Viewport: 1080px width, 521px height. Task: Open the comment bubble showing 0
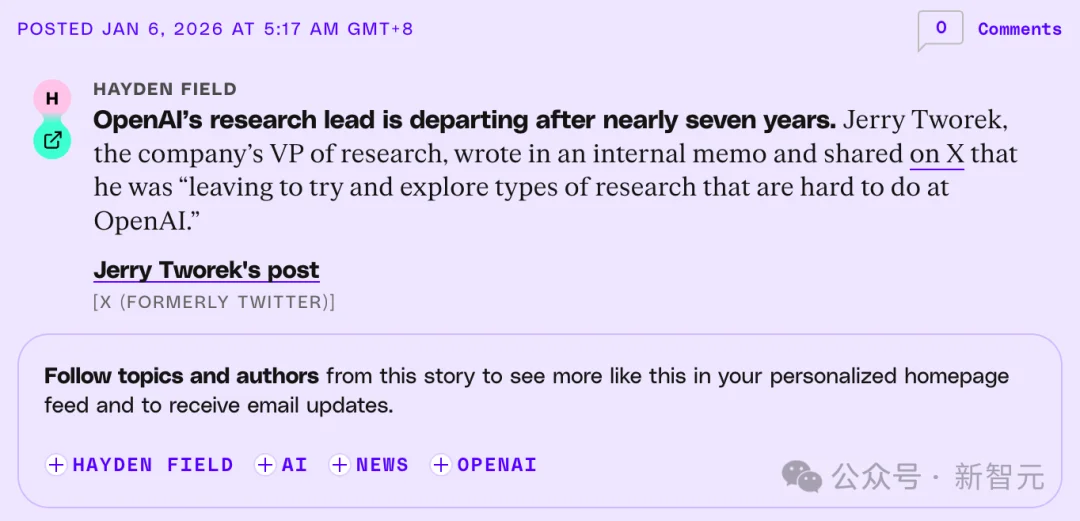tap(940, 29)
